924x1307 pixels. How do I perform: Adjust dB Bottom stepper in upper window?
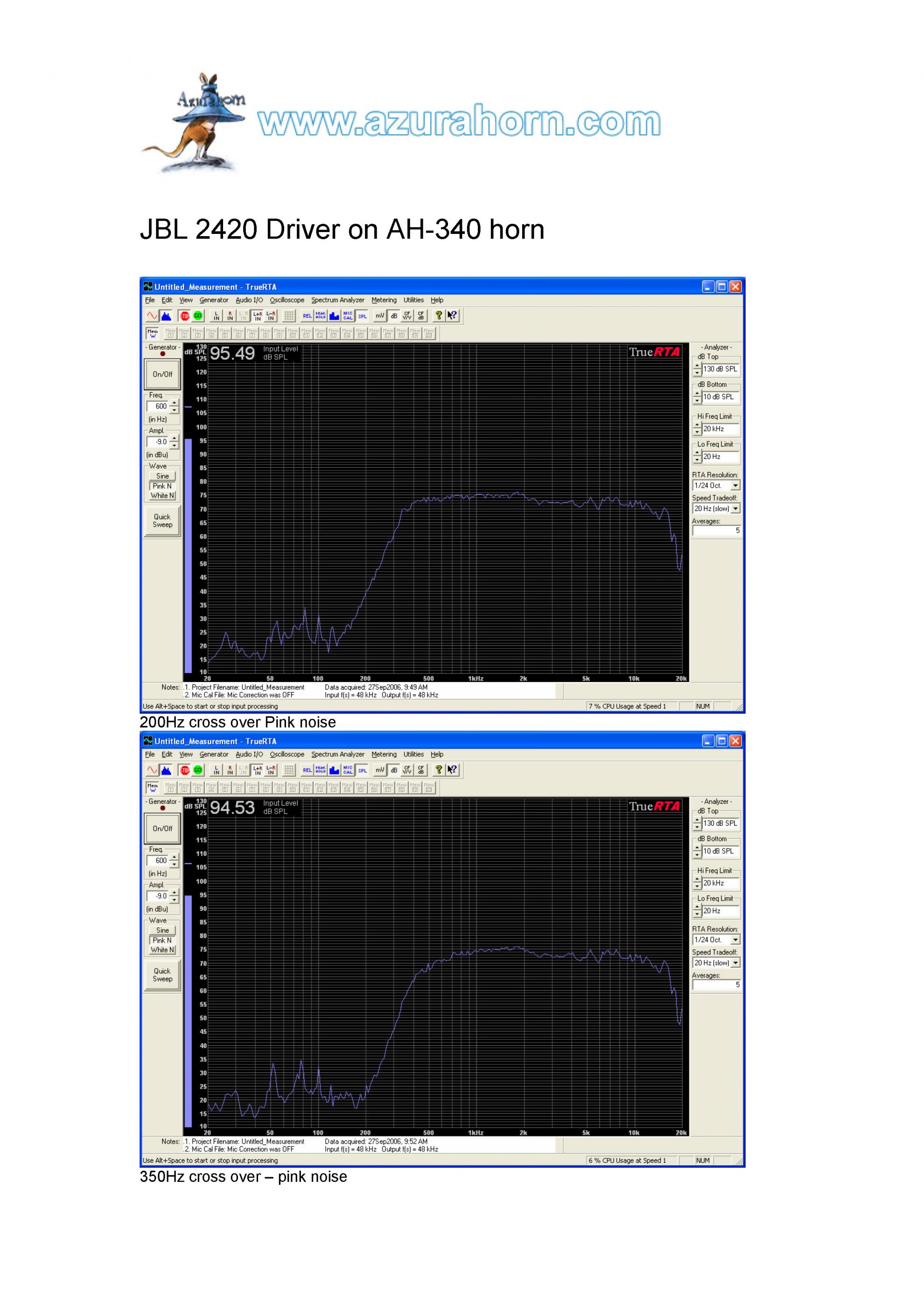click(697, 397)
